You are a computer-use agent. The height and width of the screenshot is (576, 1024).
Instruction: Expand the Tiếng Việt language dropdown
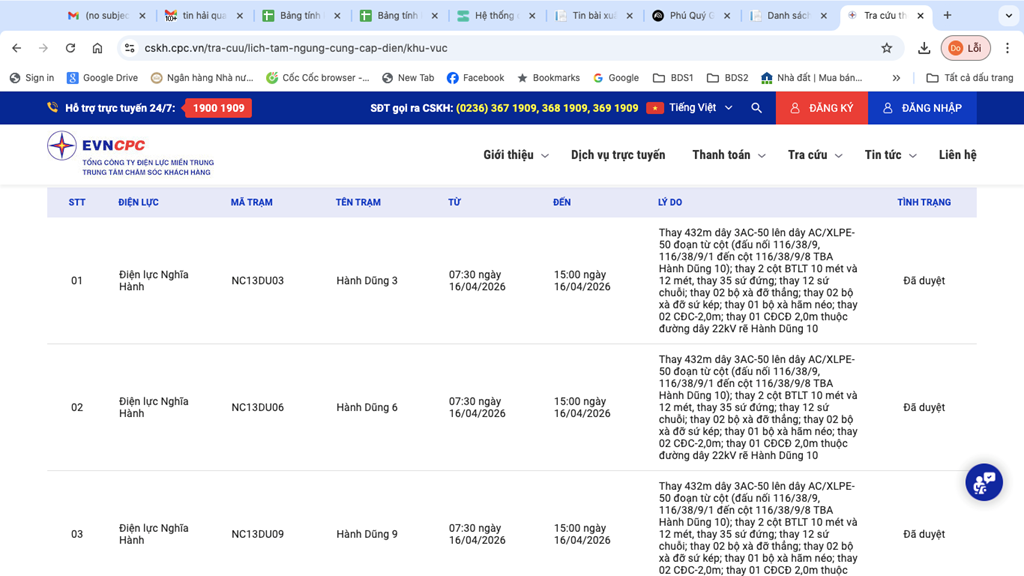pos(690,108)
